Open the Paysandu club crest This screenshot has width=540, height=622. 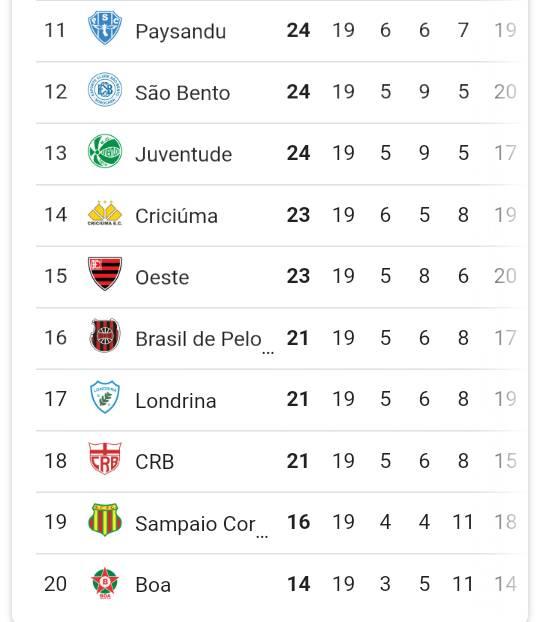[105, 28]
